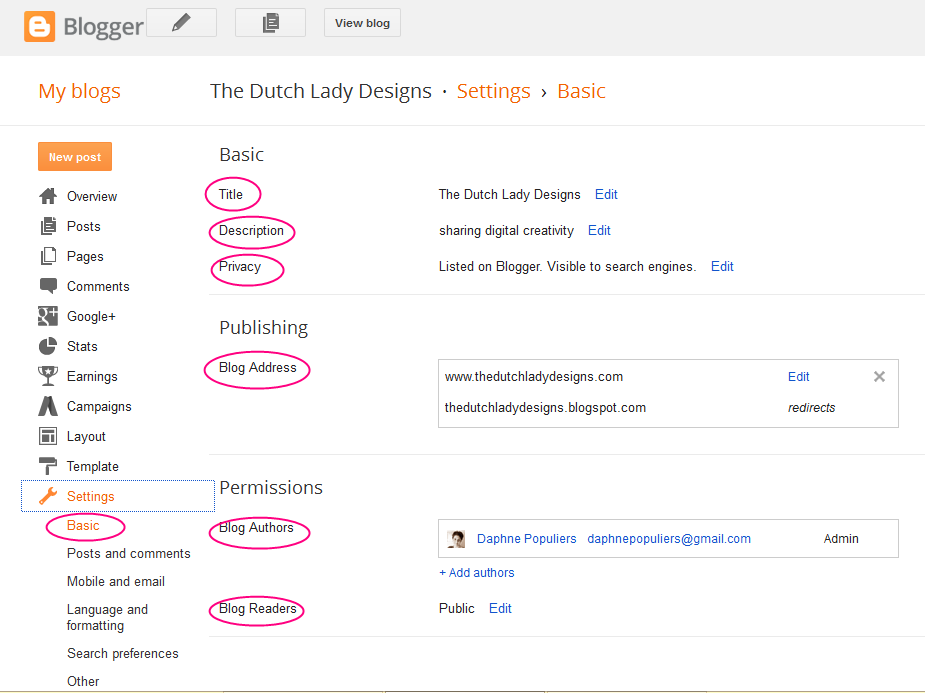The image size is (925, 693).
Task: Open Posts and comments settings
Action: 128,554
